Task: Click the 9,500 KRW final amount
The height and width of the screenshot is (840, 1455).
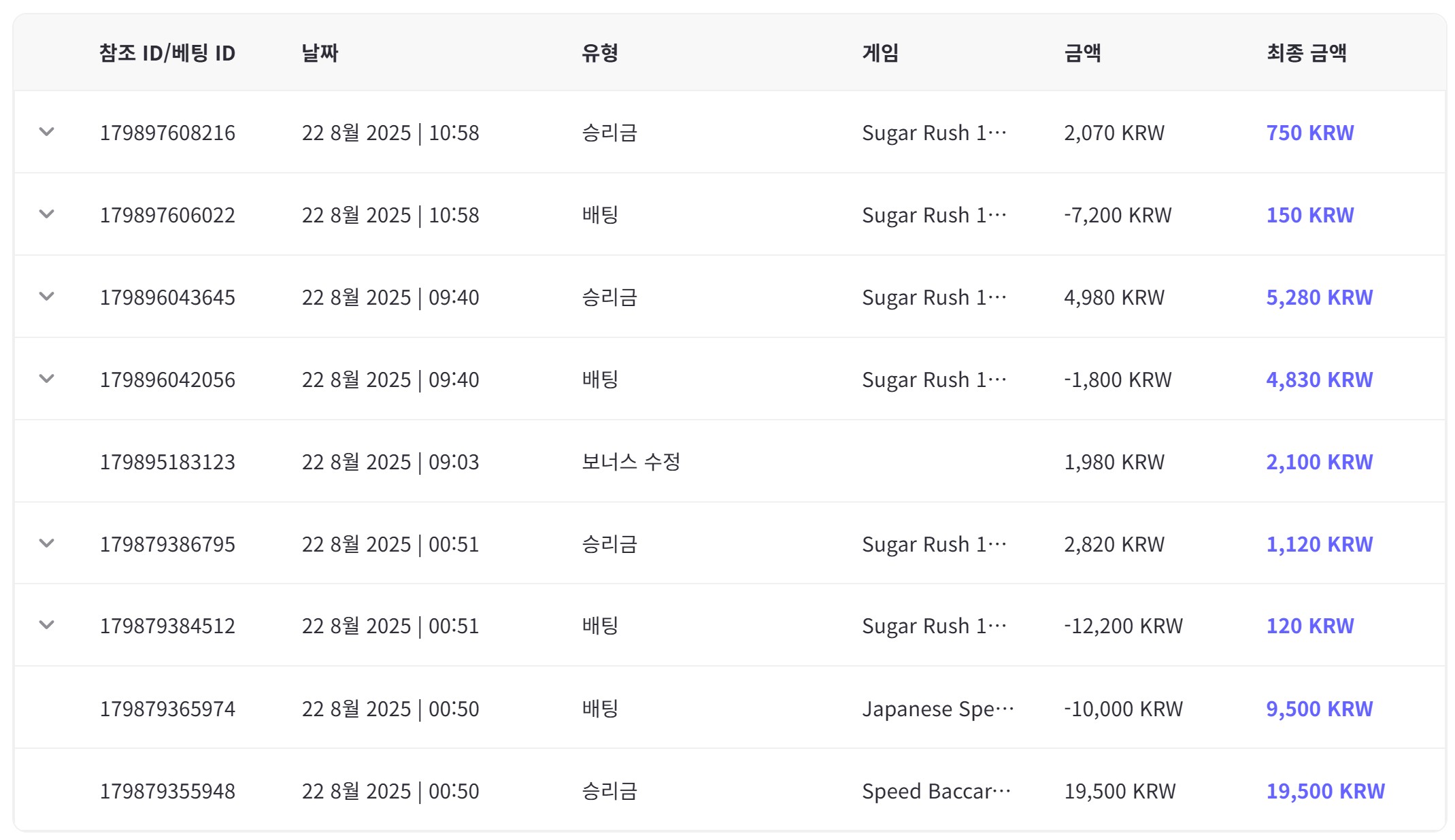Action: 1319,709
